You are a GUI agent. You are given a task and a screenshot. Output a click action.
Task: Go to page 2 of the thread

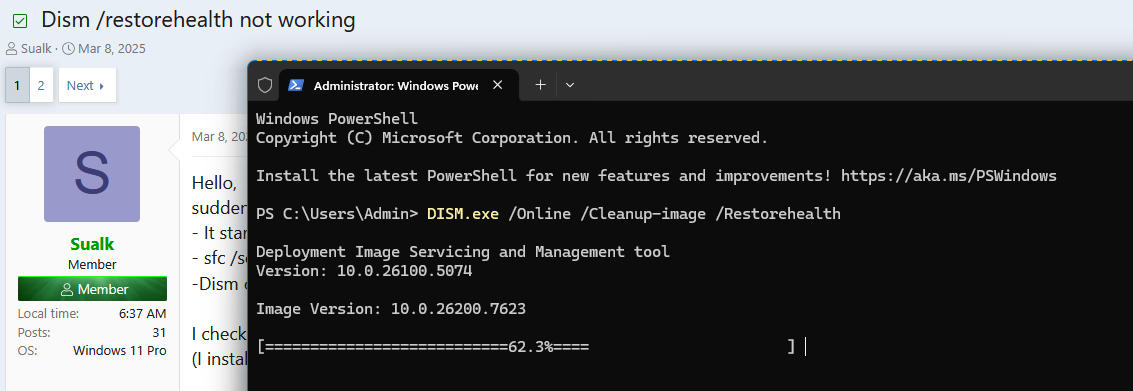[x=41, y=85]
